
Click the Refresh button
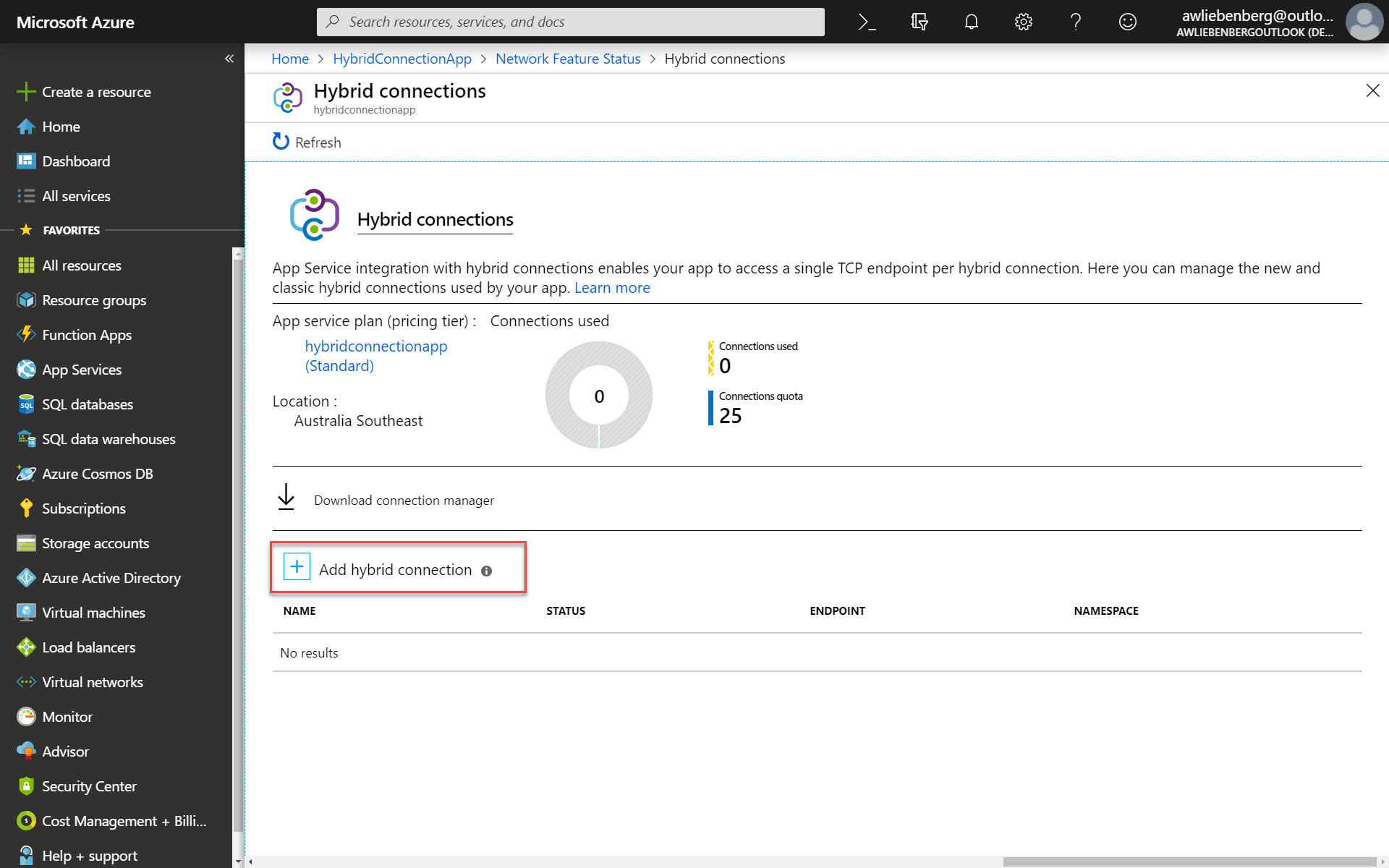click(x=307, y=142)
